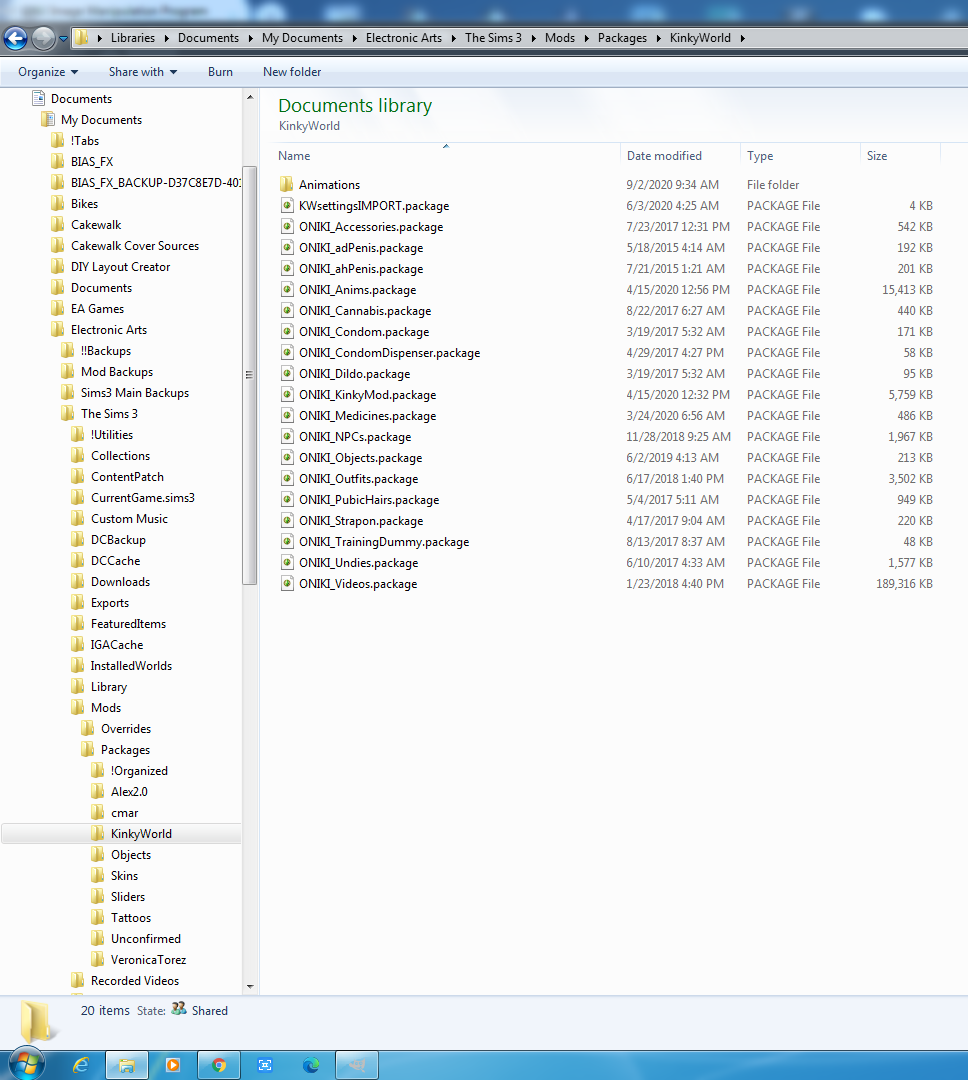Image resolution: width=968 pixels, height=1080 pixels.
Task: Click the ONIKI_PubicHairs.package file name
Action: click(369, 500)
